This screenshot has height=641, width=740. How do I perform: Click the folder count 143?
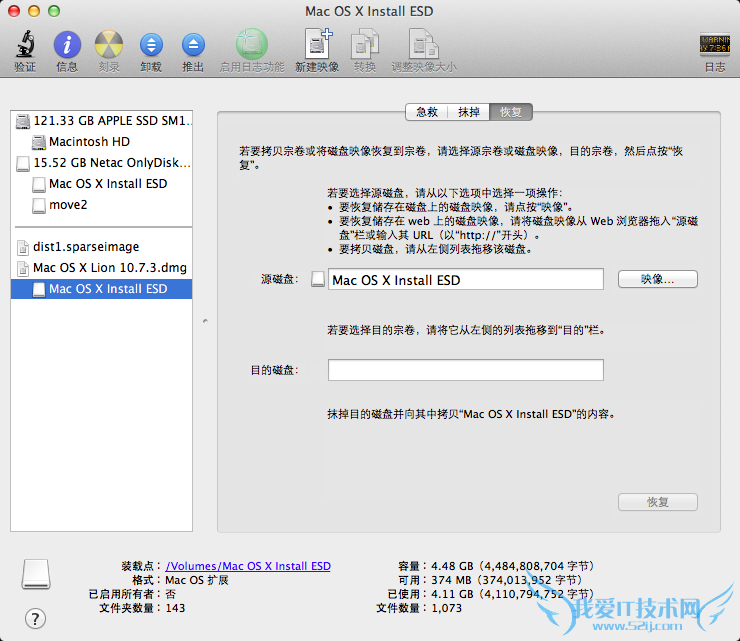[x=175, y=608]
